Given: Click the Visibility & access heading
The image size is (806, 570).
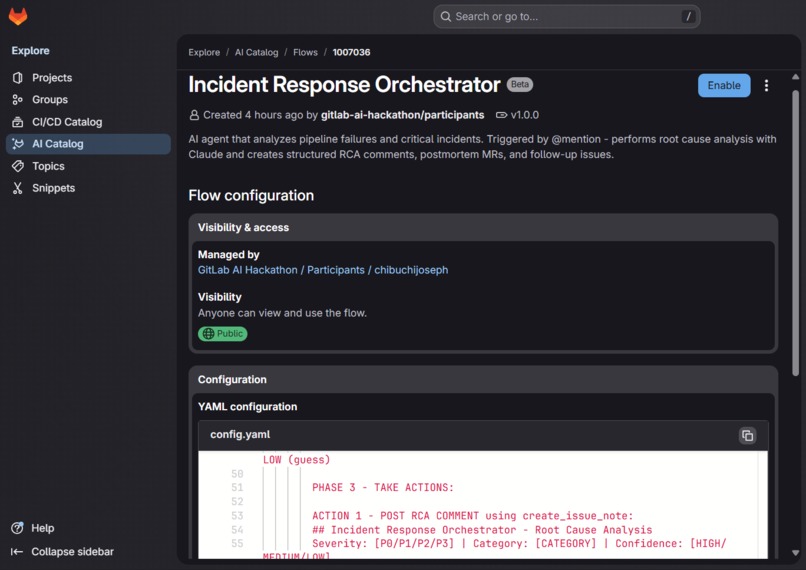Looking at the screenshot, I should pos(243,227).
